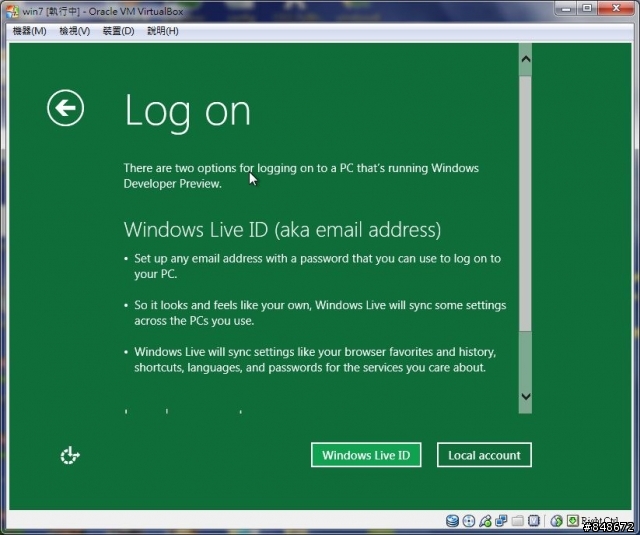640x535 pixels.
Task: Open the 檢視(V) menu
Action: click(74, 31)
